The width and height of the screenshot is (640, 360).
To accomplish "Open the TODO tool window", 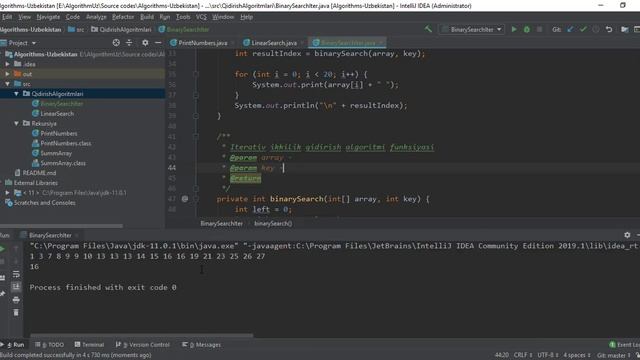I will click(x=49, y=345).
